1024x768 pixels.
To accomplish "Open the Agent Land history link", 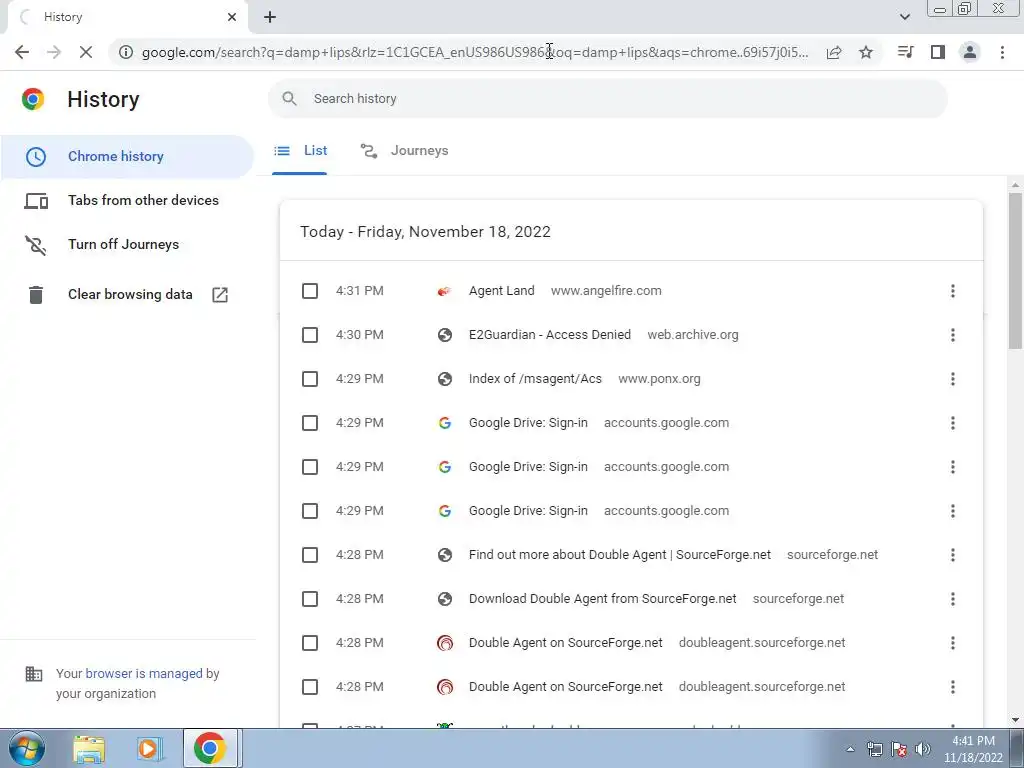I will (x=502, y=291).
